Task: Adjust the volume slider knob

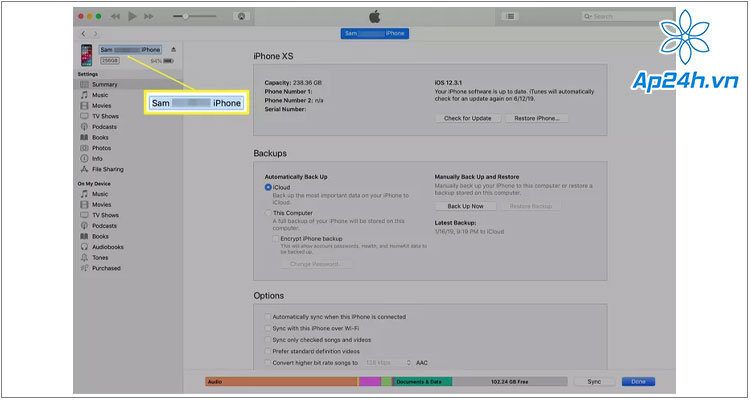Action: click(185, 16)
